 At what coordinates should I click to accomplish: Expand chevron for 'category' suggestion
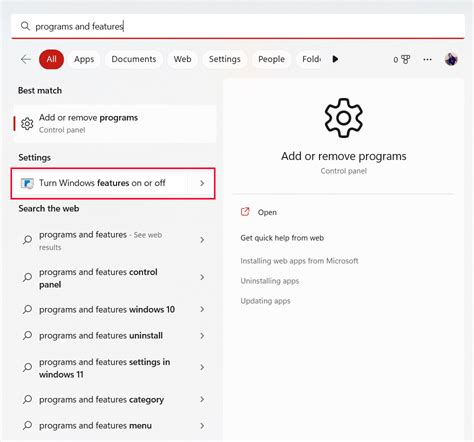[x=202, y=399]
